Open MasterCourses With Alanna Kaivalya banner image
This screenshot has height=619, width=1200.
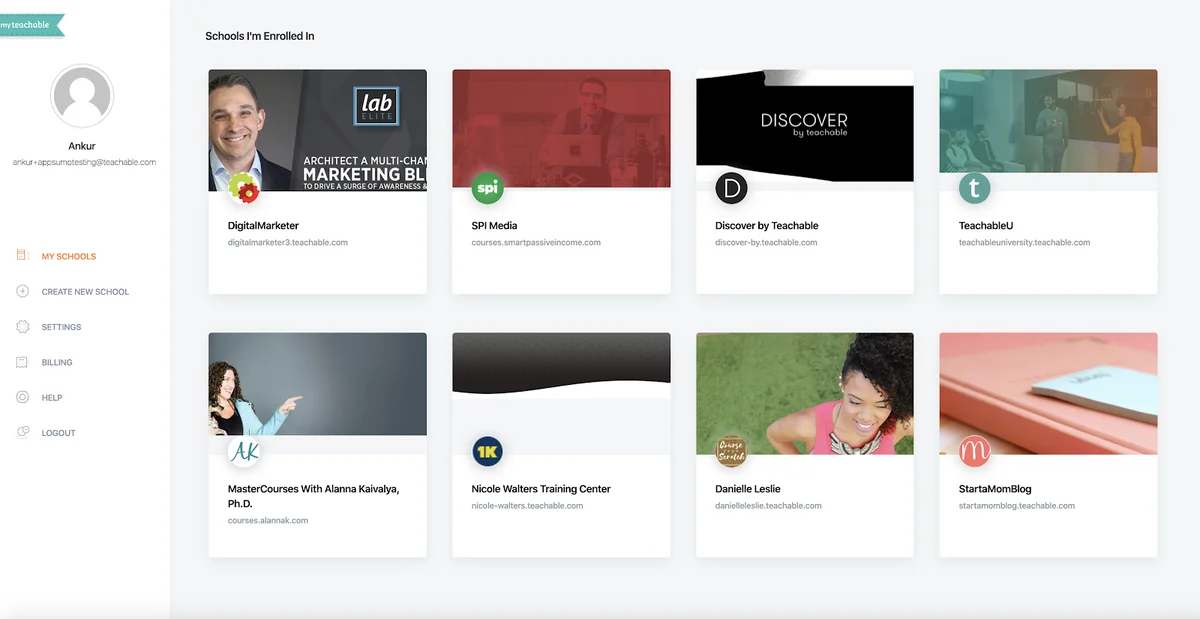pos(317,384)
